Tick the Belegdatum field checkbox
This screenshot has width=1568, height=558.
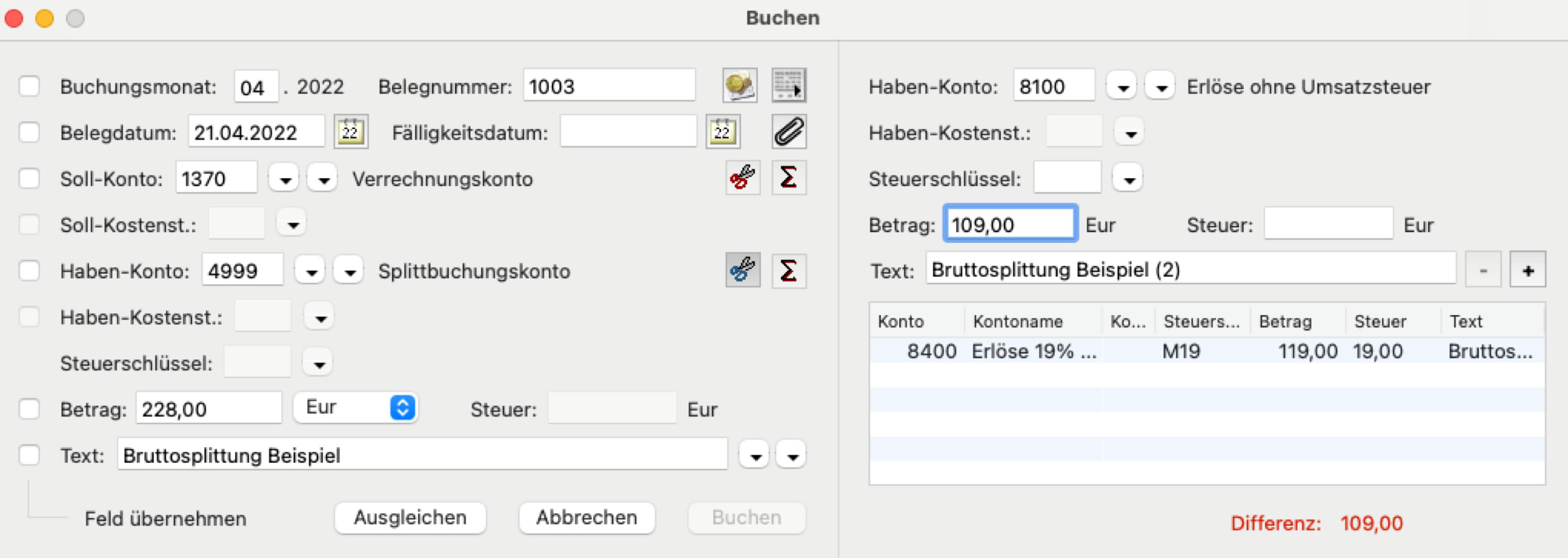coord(29,132)
